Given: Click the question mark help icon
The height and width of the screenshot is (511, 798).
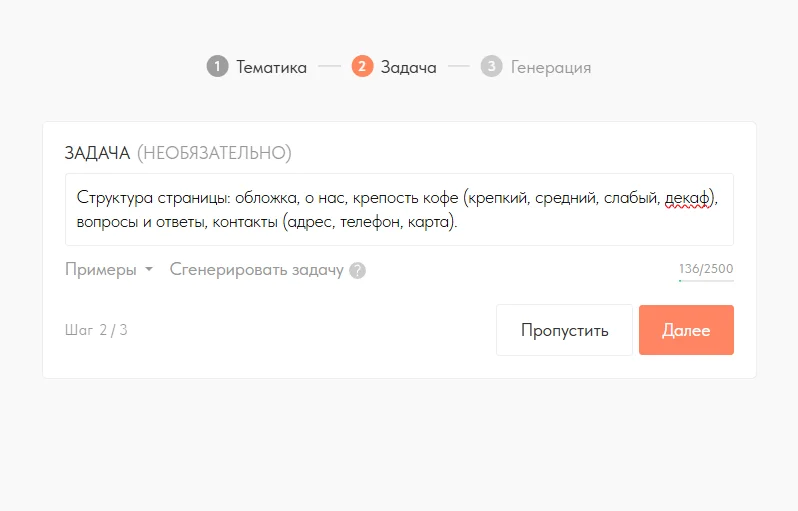Looking at the screenshot, I should 358,271.
